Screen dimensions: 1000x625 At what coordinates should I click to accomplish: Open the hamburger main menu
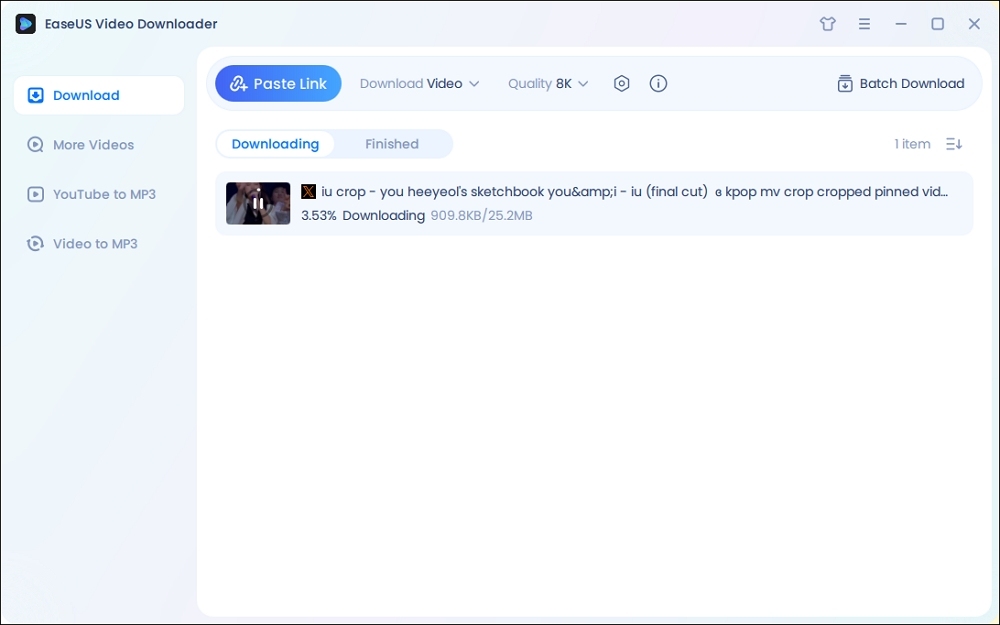pos(864,24)
